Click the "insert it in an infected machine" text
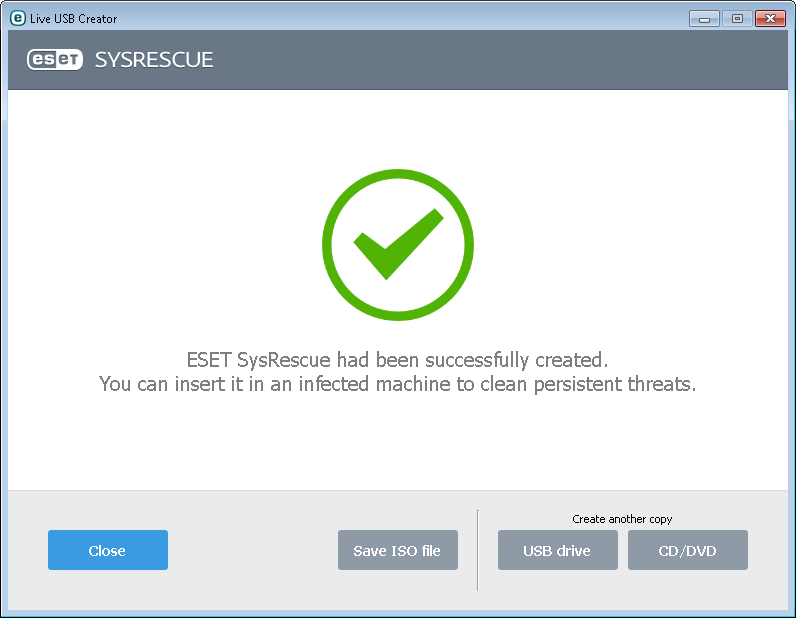Image resolution: width=796 pixels, height=618 pixels. (x=397, y=383)
